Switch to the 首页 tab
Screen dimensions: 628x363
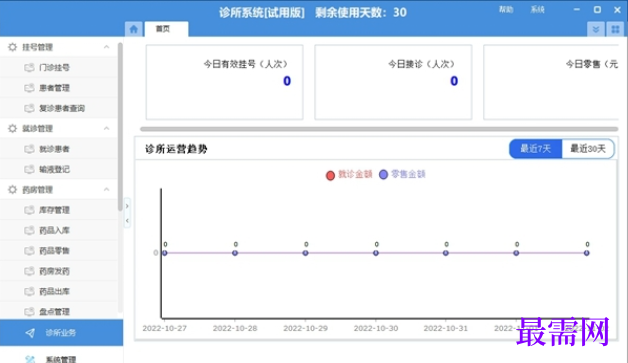[166, 29]
